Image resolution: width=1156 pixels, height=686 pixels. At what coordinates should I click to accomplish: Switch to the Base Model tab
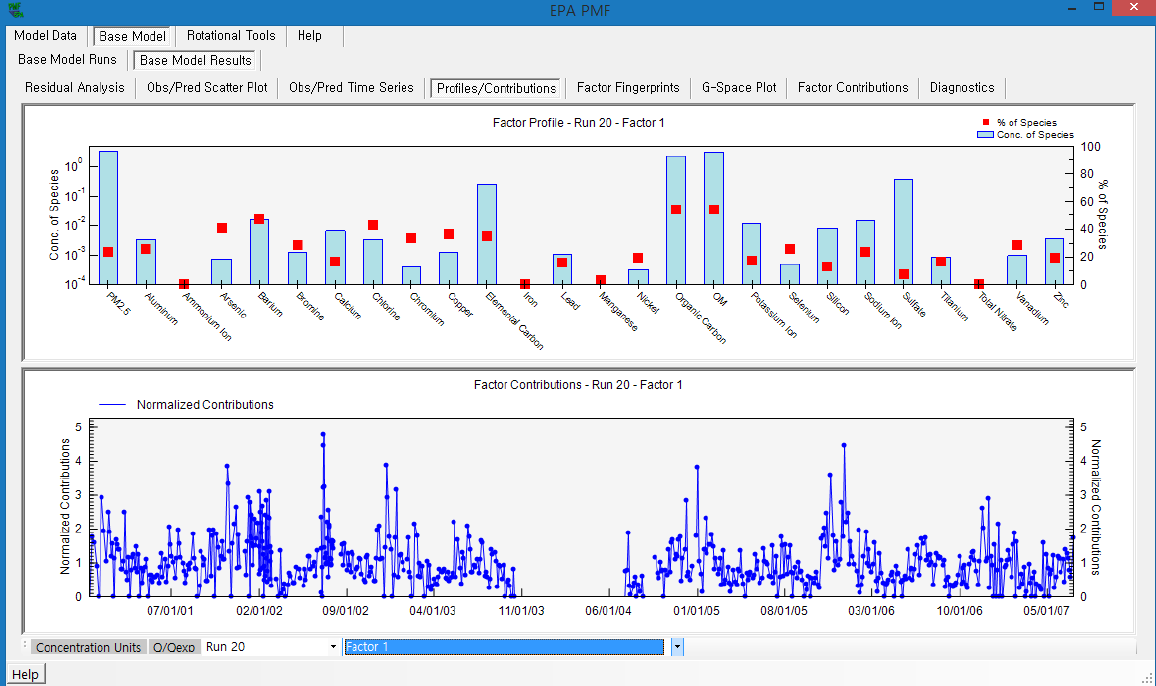[133, 36]
